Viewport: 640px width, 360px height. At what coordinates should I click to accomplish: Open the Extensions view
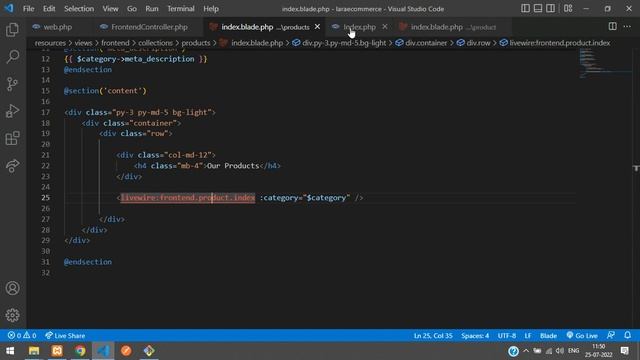(12, 138)
